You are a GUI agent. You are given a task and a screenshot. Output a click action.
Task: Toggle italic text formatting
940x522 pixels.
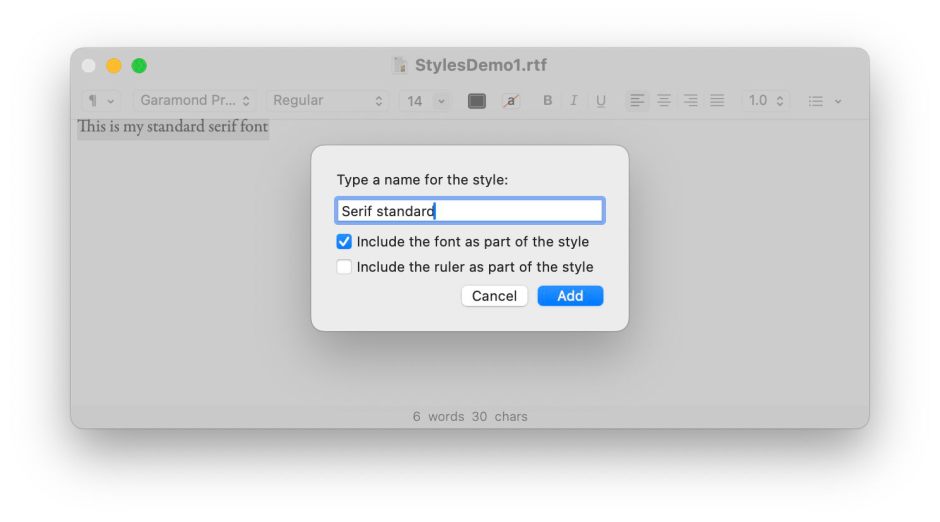point(573,101)
